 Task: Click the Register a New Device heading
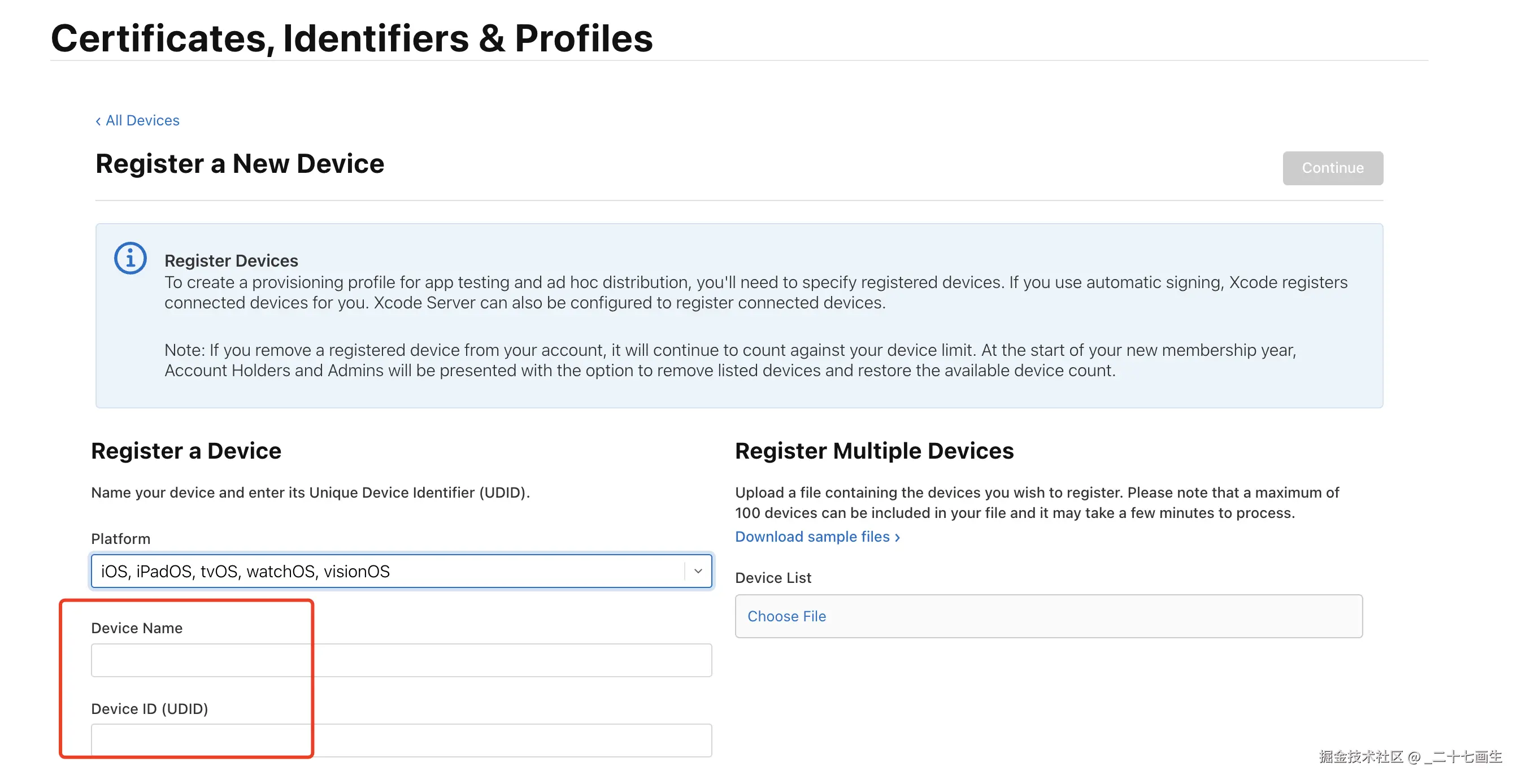(240, 164)
